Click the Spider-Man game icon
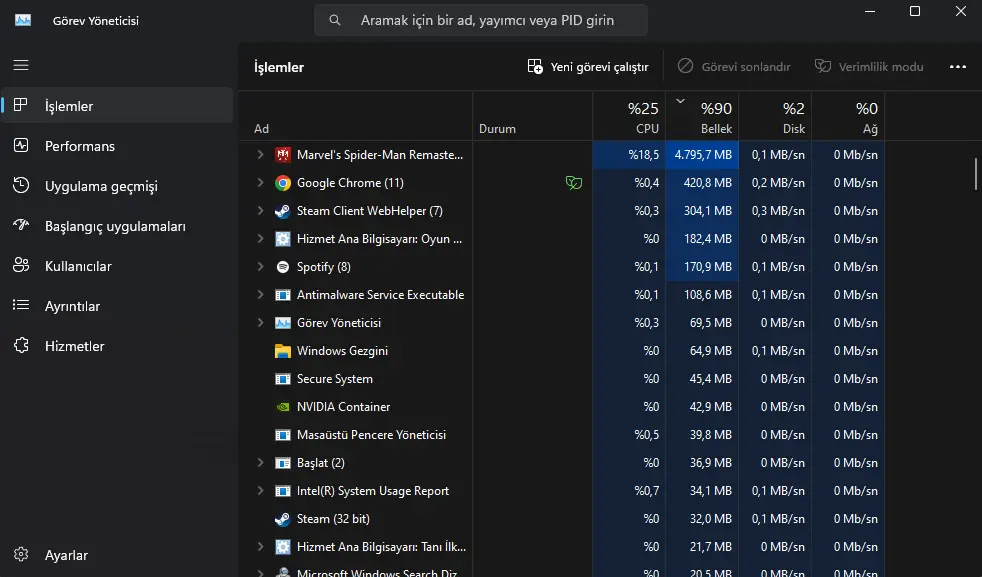 [283, 155]
